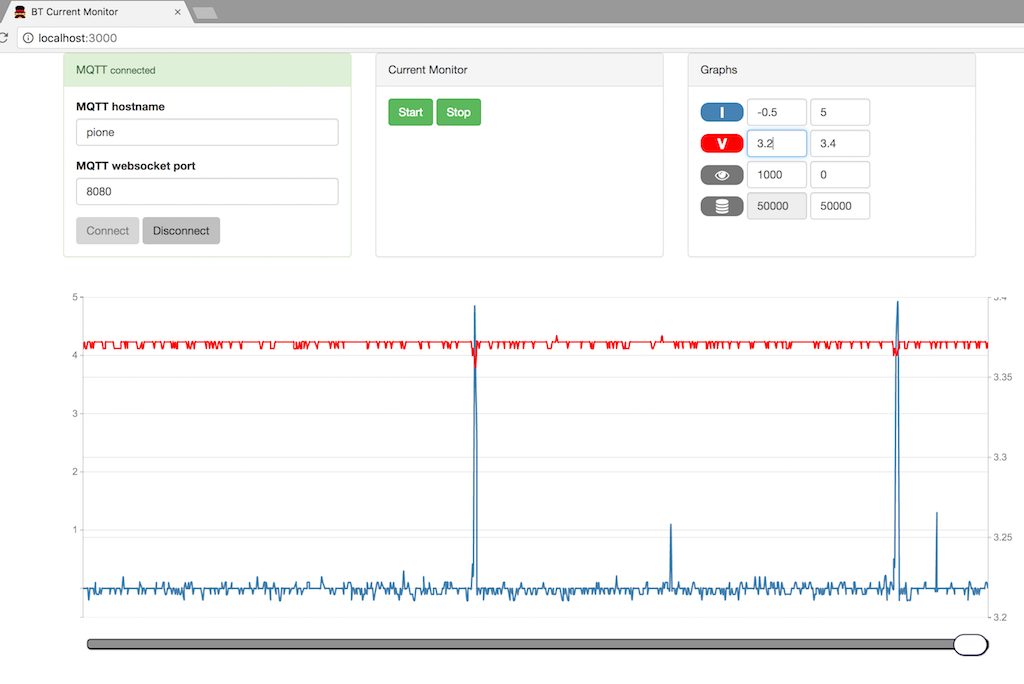Viewport: 1024px width, 684px height.
Task: Close the BT Current Monitor browser tab
Action: tap(178, 12)
